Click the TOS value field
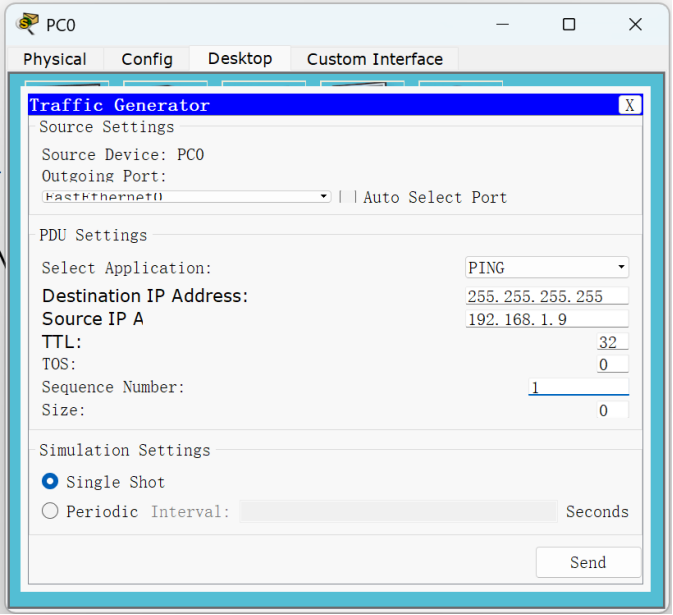 pyautogui.click(x=612, y=364)
